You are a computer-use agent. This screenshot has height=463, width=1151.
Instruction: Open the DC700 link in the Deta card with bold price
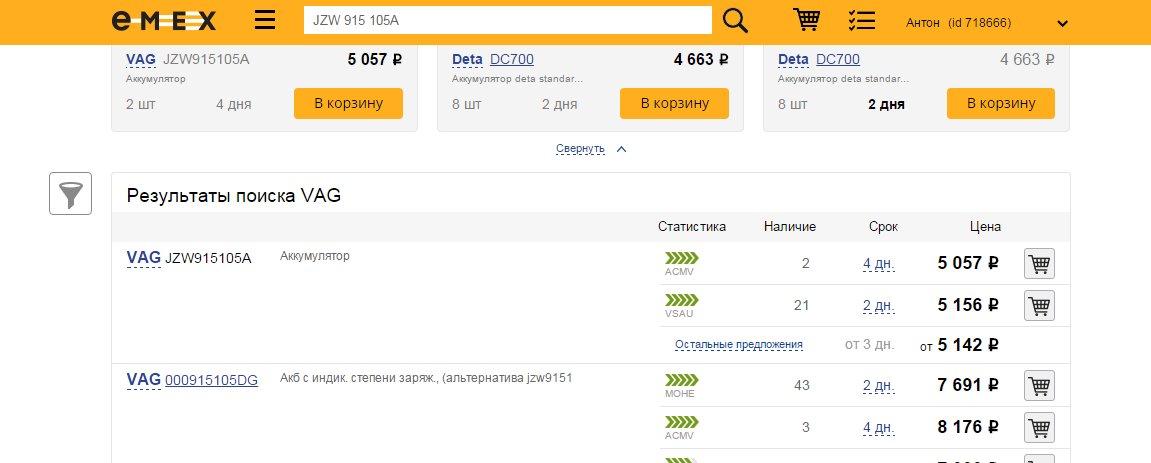click(512, 59)
